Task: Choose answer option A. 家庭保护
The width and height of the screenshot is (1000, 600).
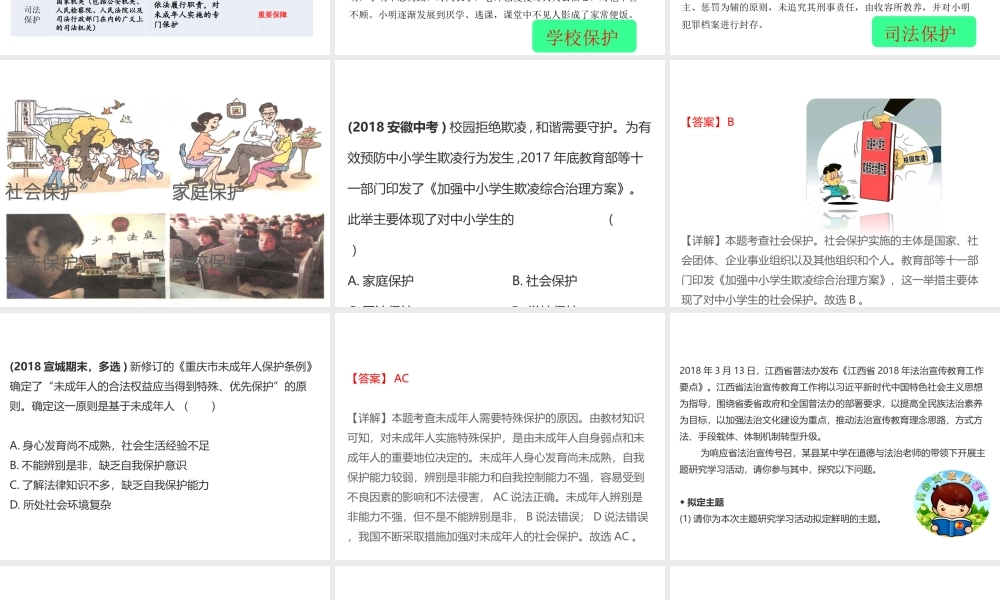Action: pyautogui.click(x=381, y=281)
